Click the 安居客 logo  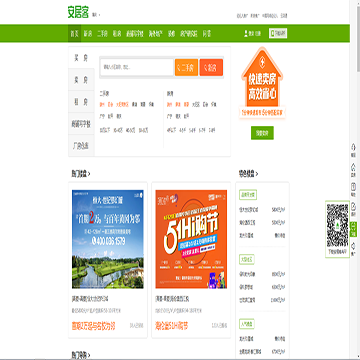pos(79,13)
